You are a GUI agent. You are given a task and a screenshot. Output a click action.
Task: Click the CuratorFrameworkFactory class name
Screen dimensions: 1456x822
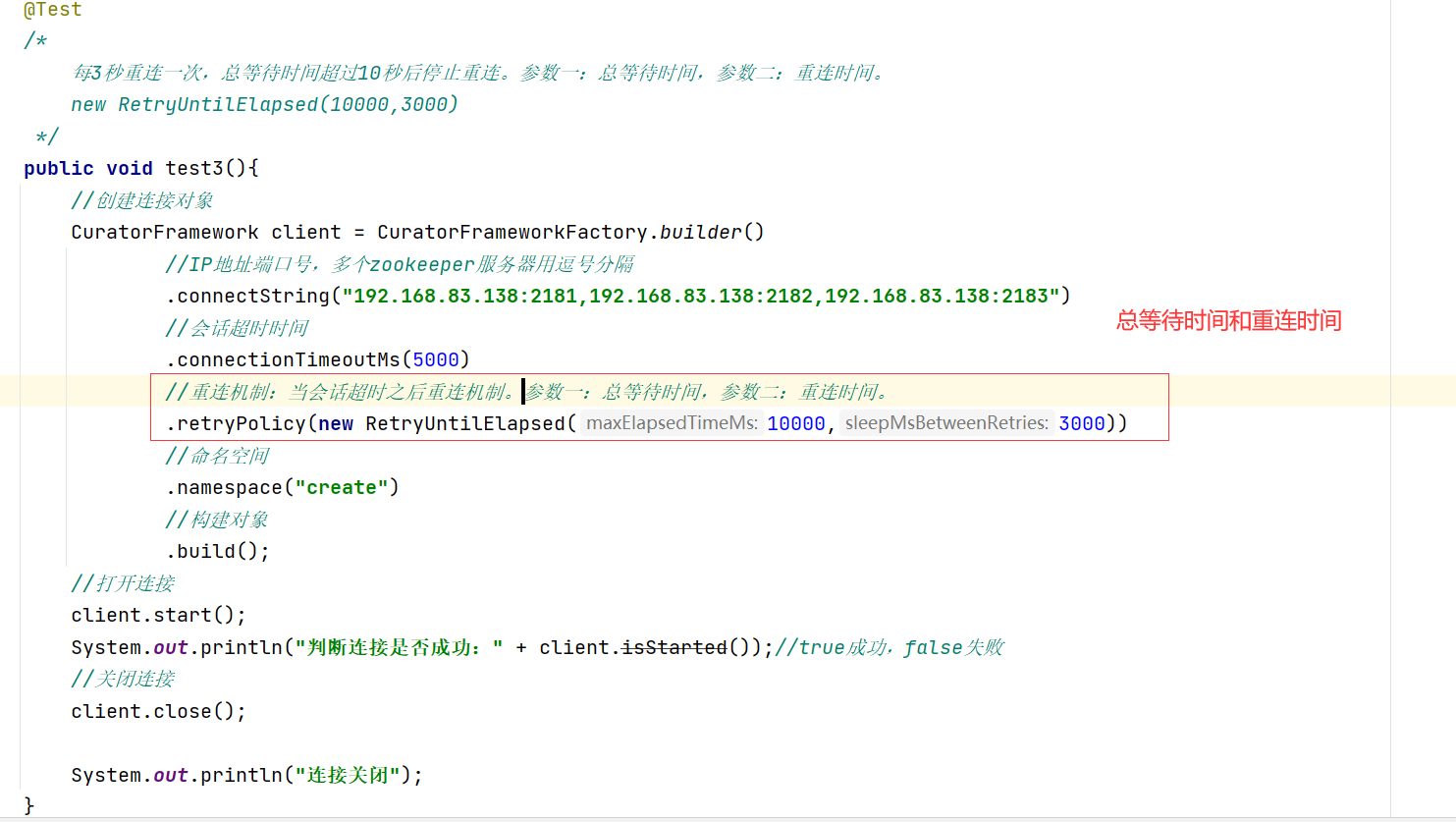(x=512, y=232)
